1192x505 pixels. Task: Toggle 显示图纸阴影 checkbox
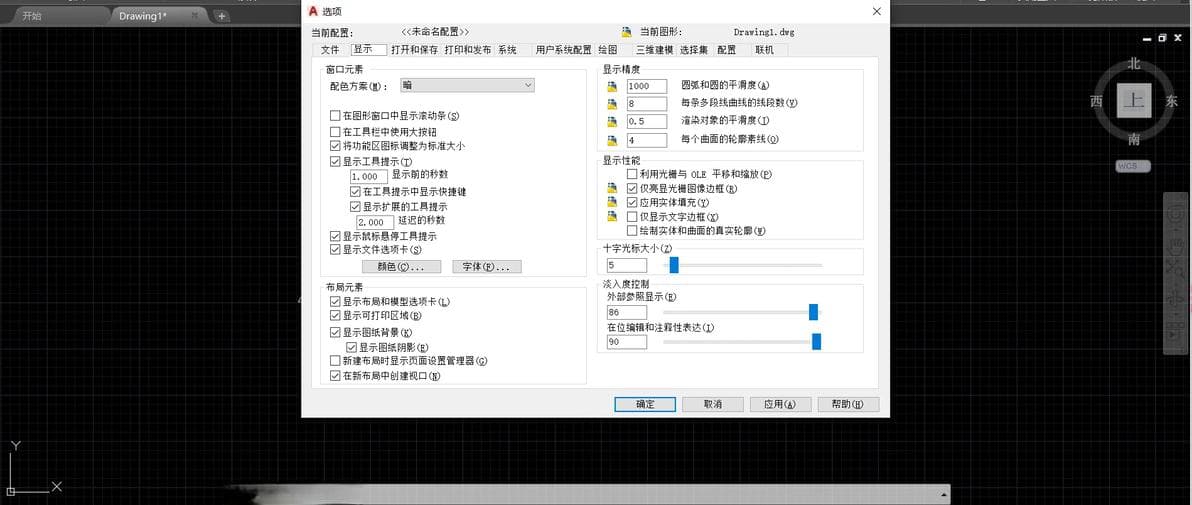(x=351, y=348)
